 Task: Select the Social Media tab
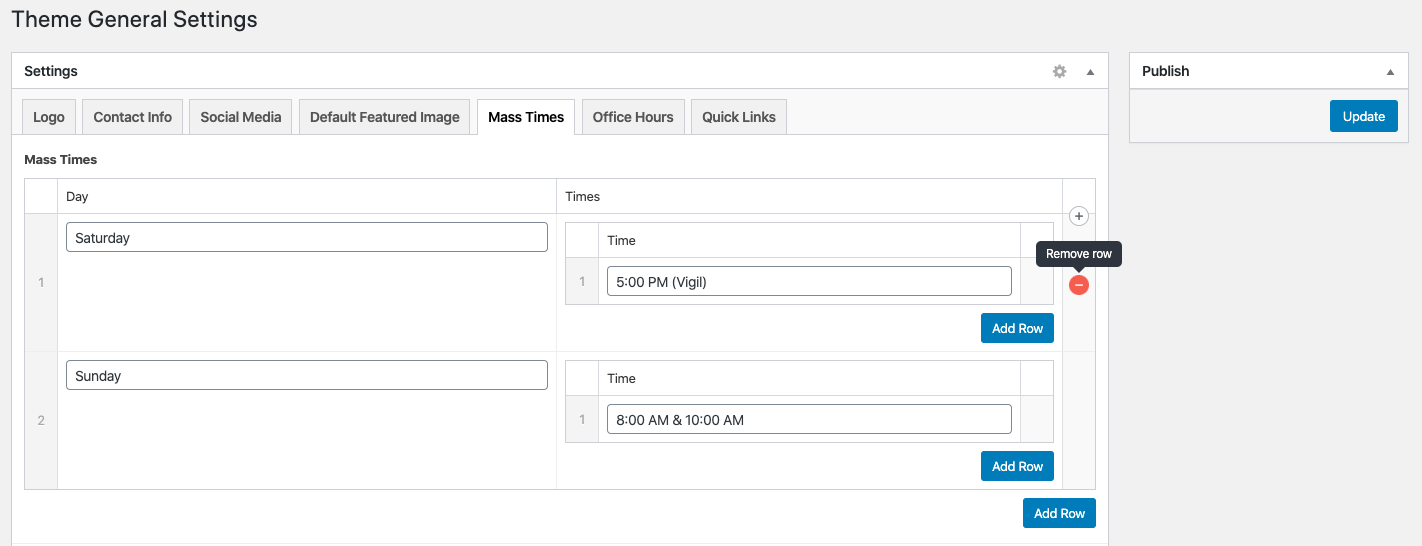click(x=241, y=117)
